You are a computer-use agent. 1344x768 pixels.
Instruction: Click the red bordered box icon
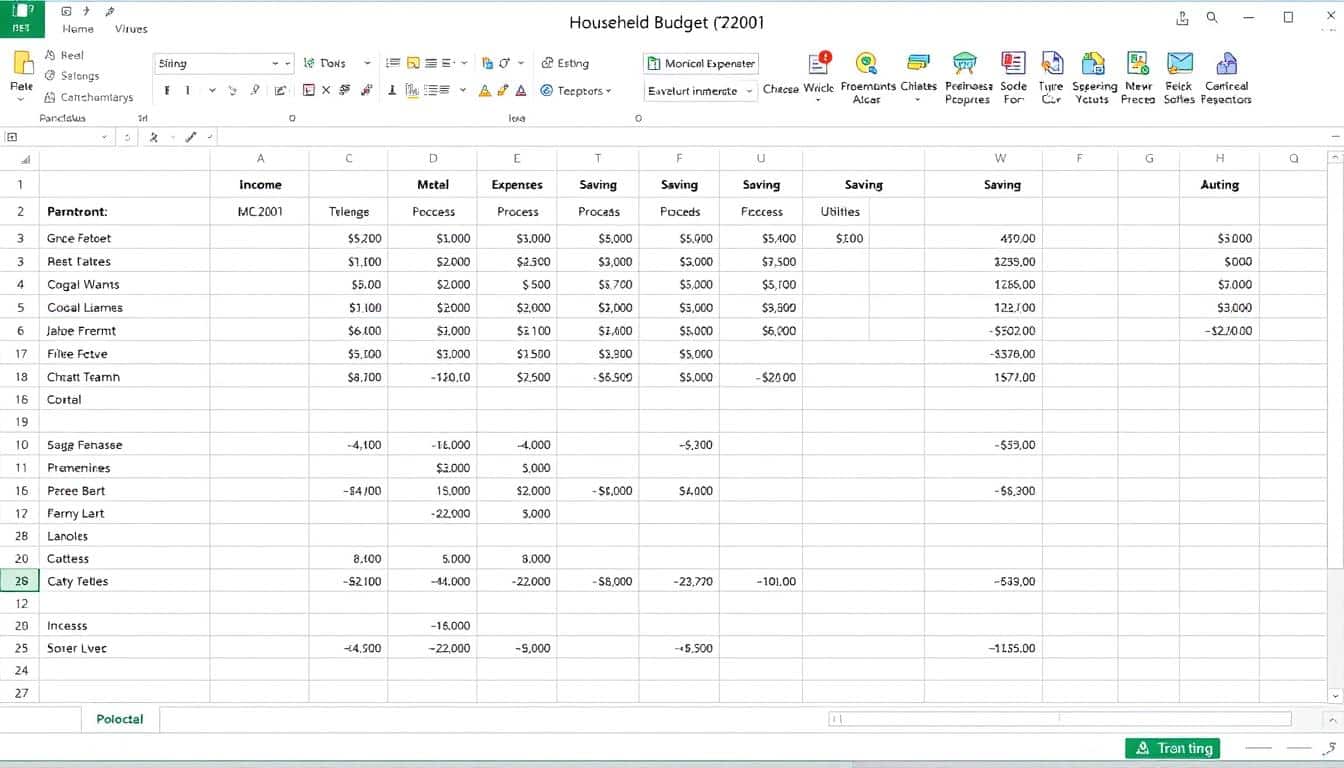coord(309,90)
